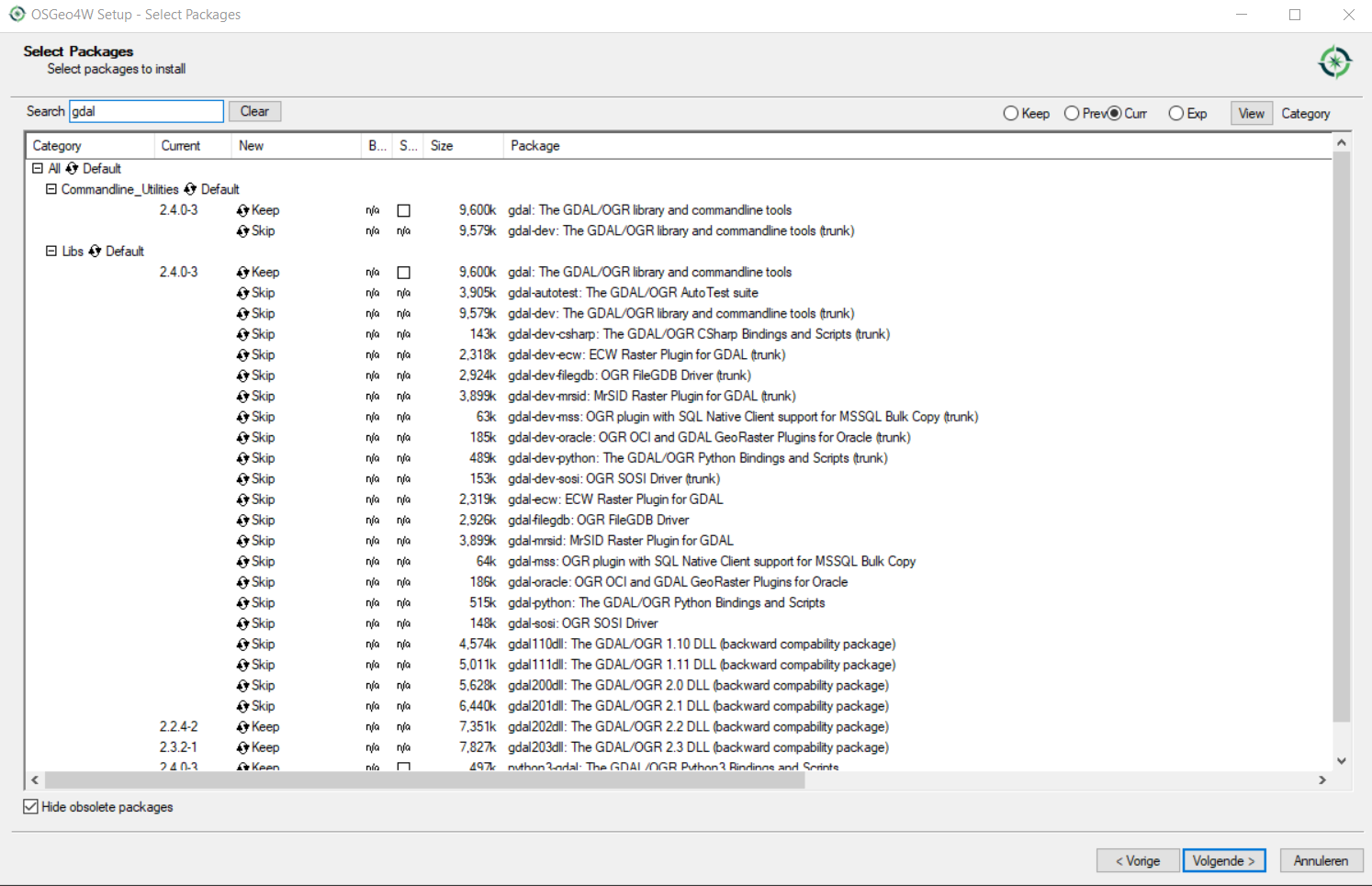This screenshot has width=1372, height=886.
Task: Cycle the action icon for gdal-dev-filegdb
Action: pyautogui.click(x=242, y=376)
